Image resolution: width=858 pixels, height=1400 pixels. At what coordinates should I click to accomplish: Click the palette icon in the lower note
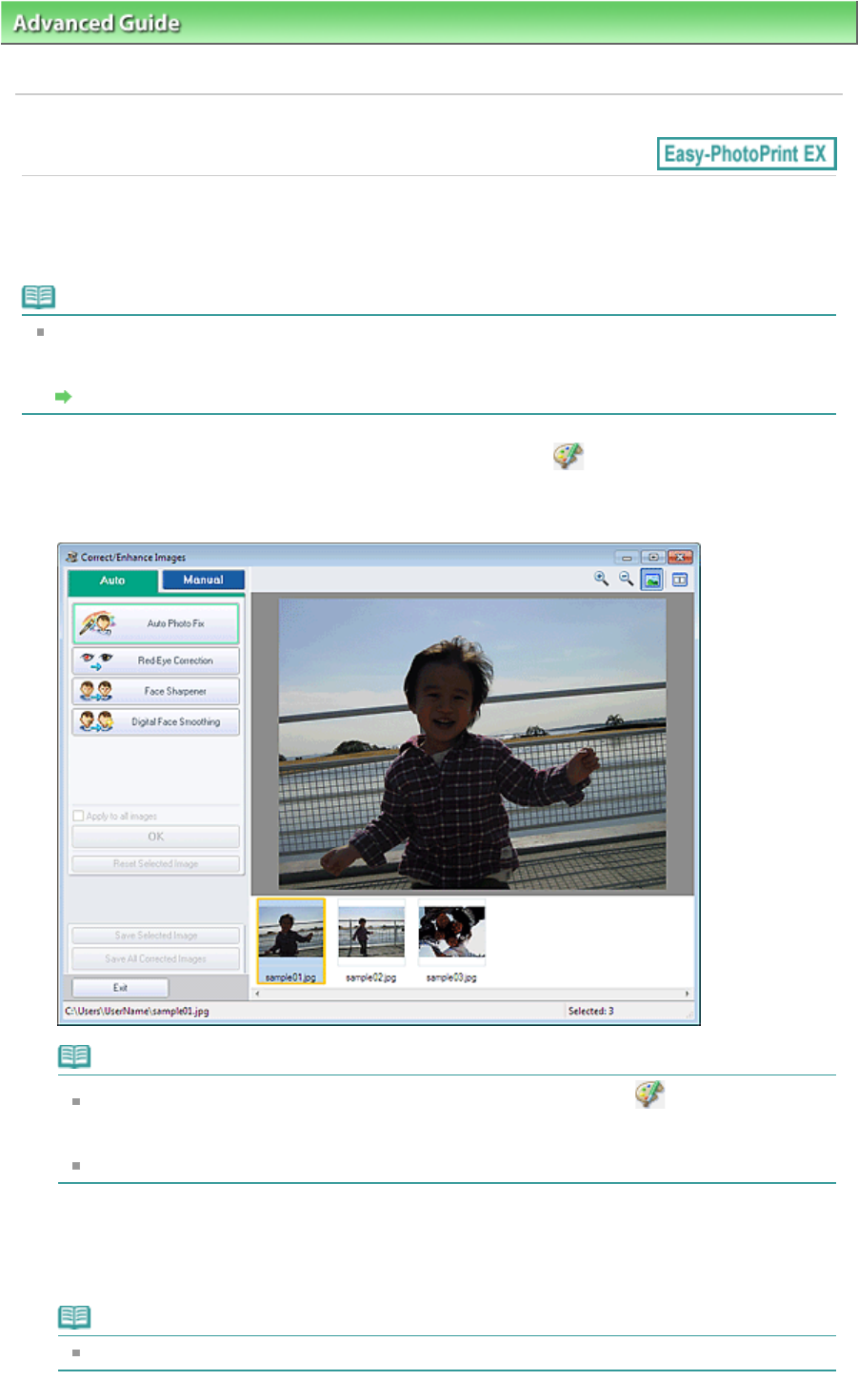point(649,1094)
